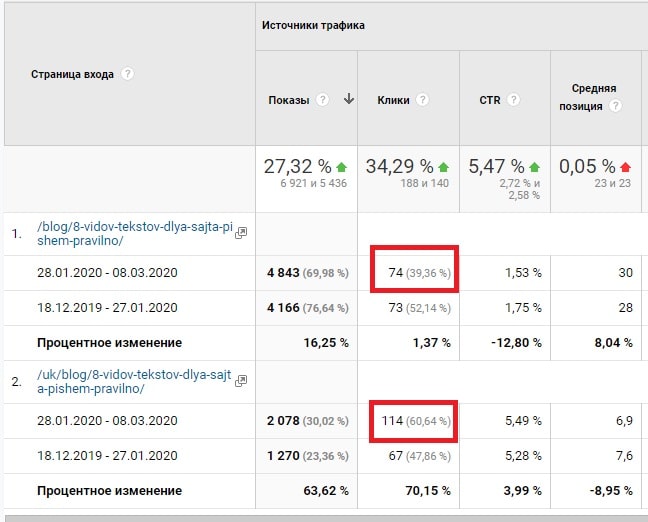Open /blog/8-vidov-tekstov-dlya-sajta-pishem-pravilno/ link

click(x=135, y=234)
